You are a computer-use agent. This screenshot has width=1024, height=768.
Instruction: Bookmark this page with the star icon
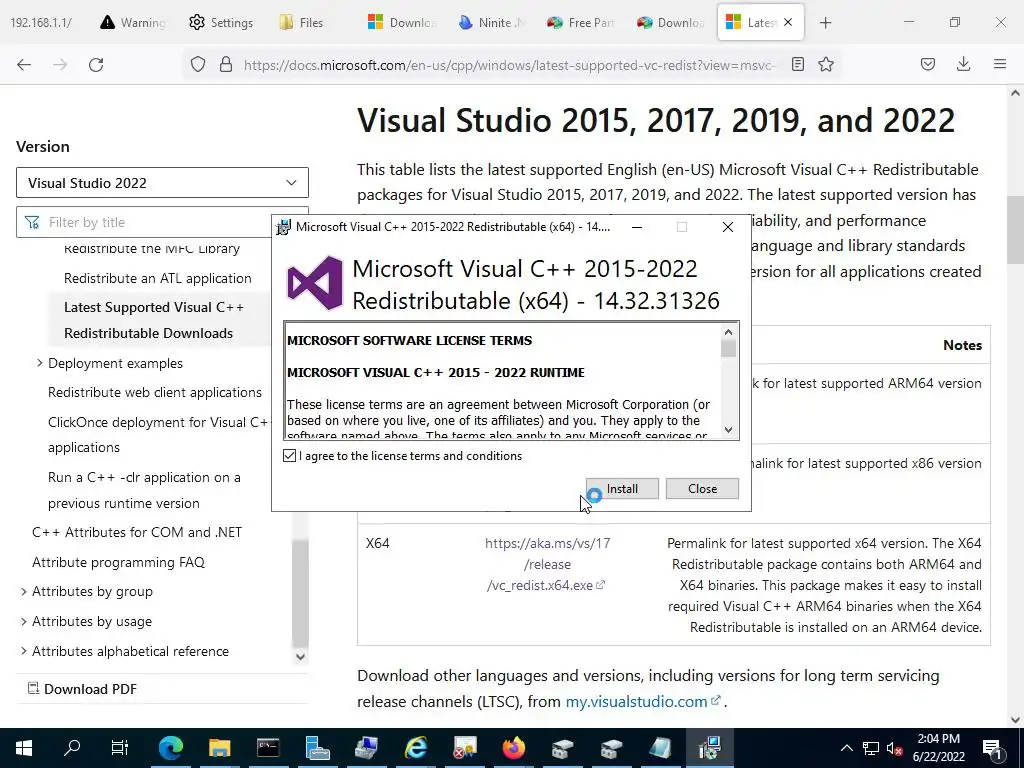826,64
